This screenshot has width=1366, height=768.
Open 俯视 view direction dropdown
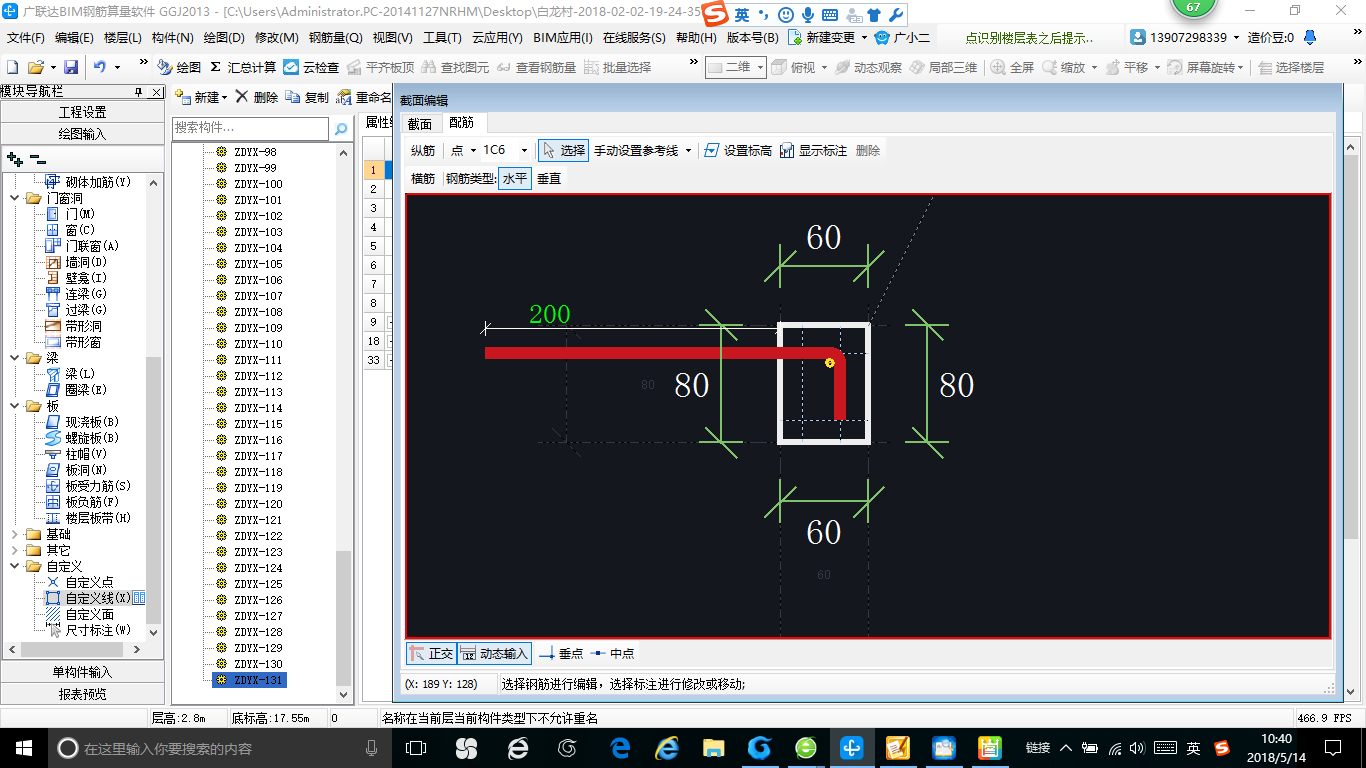823,67
